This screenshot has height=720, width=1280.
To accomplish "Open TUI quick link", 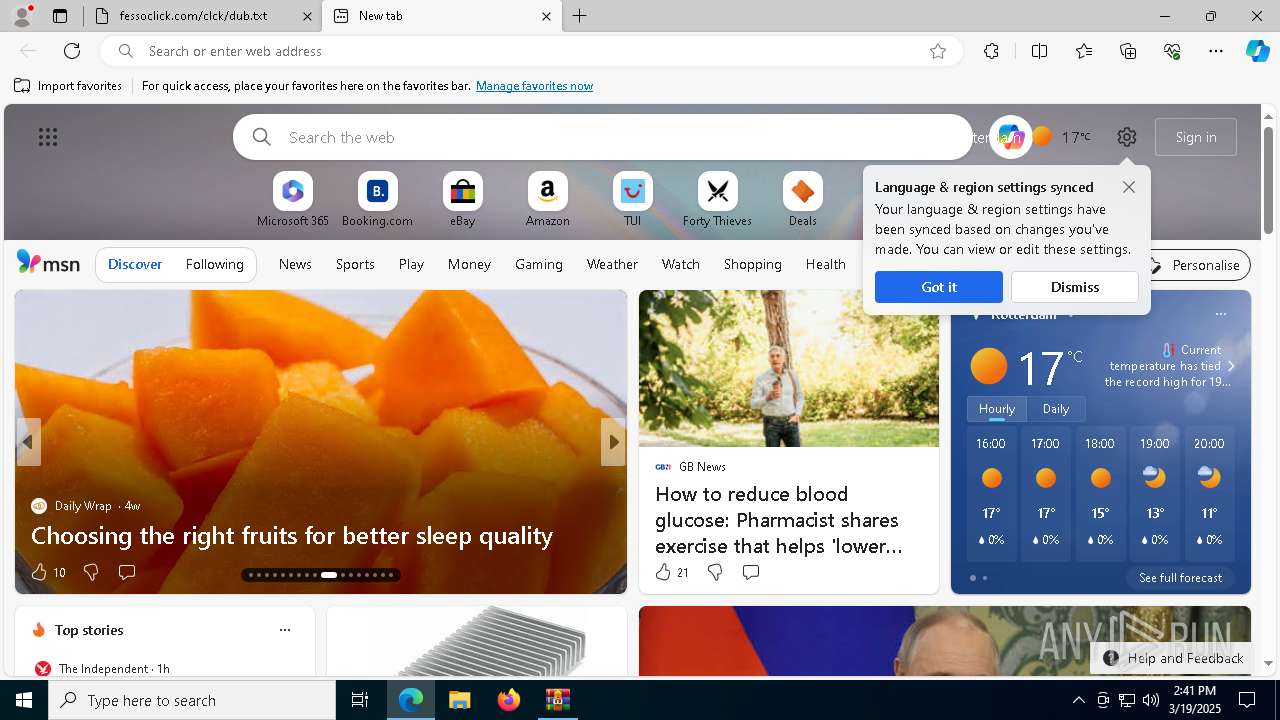I will pos(632,200).
